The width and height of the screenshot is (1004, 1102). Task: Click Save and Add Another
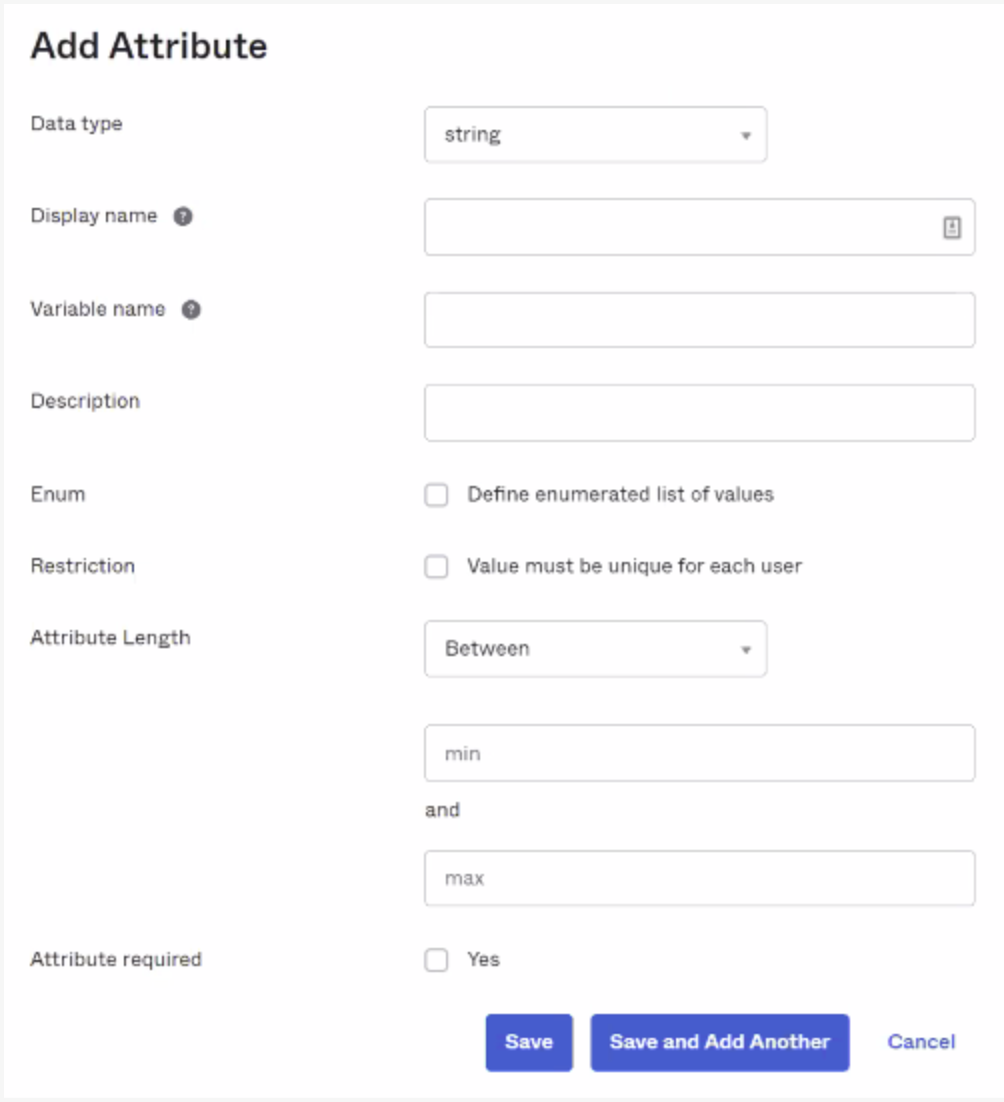click(719, 1042)
